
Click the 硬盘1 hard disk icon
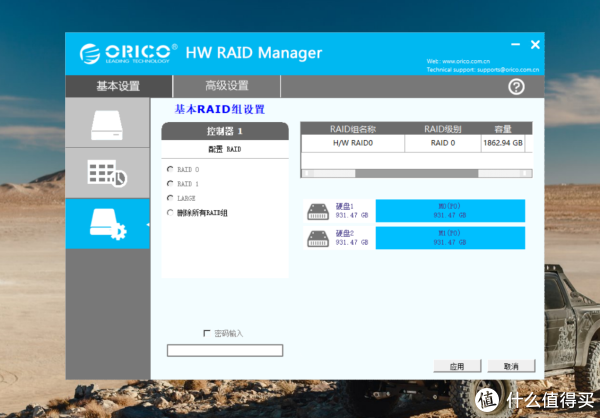[320, 211]
